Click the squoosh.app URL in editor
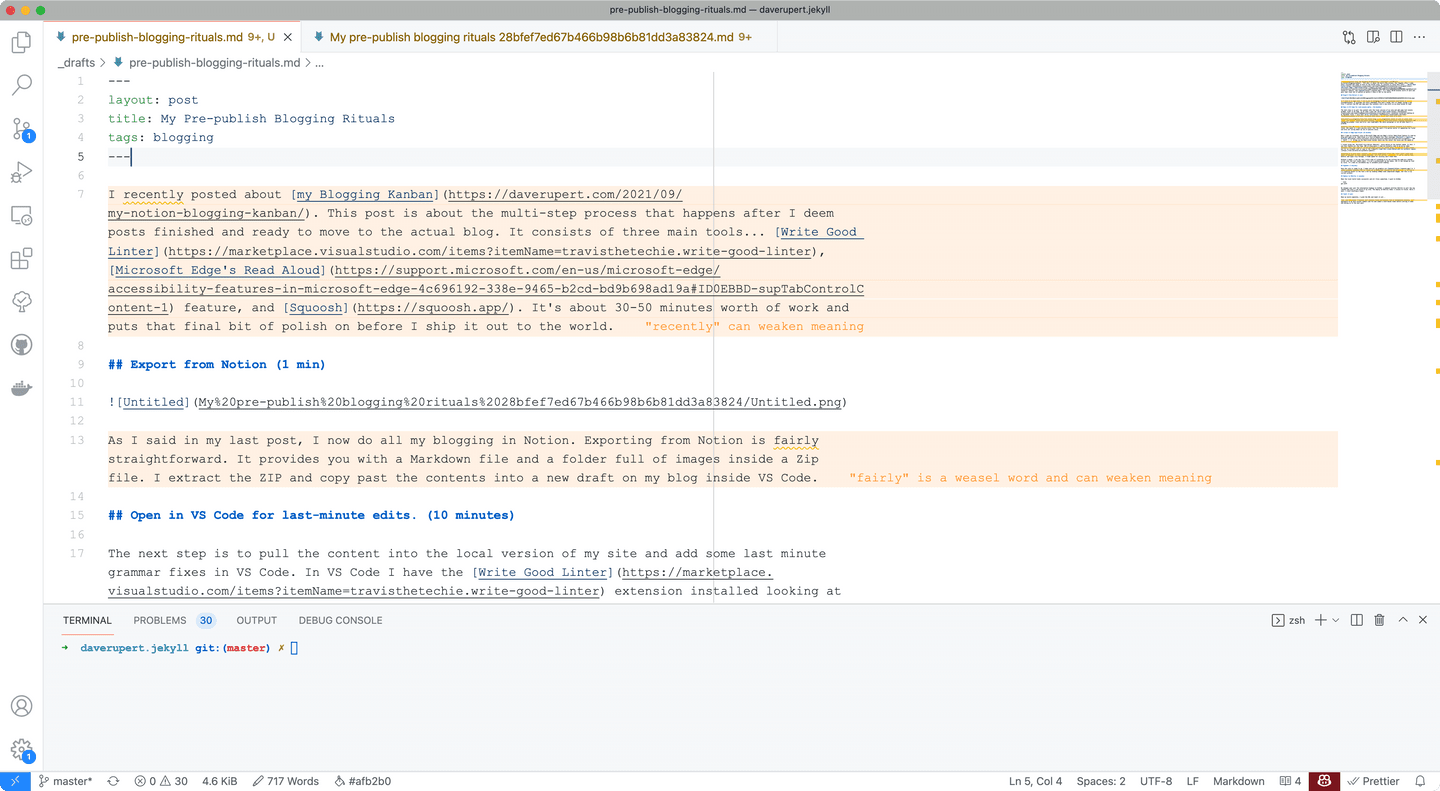Image resolution: width=1440 pixels, height=791 pixels. tap(433, 308)
